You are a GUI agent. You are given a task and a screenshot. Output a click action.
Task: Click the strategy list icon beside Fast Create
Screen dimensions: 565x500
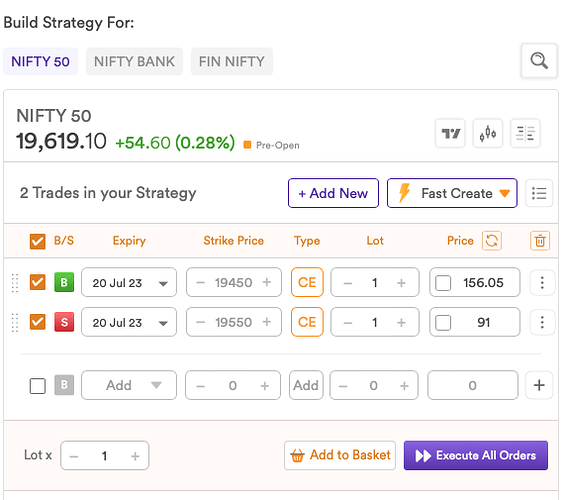point(539,193)
